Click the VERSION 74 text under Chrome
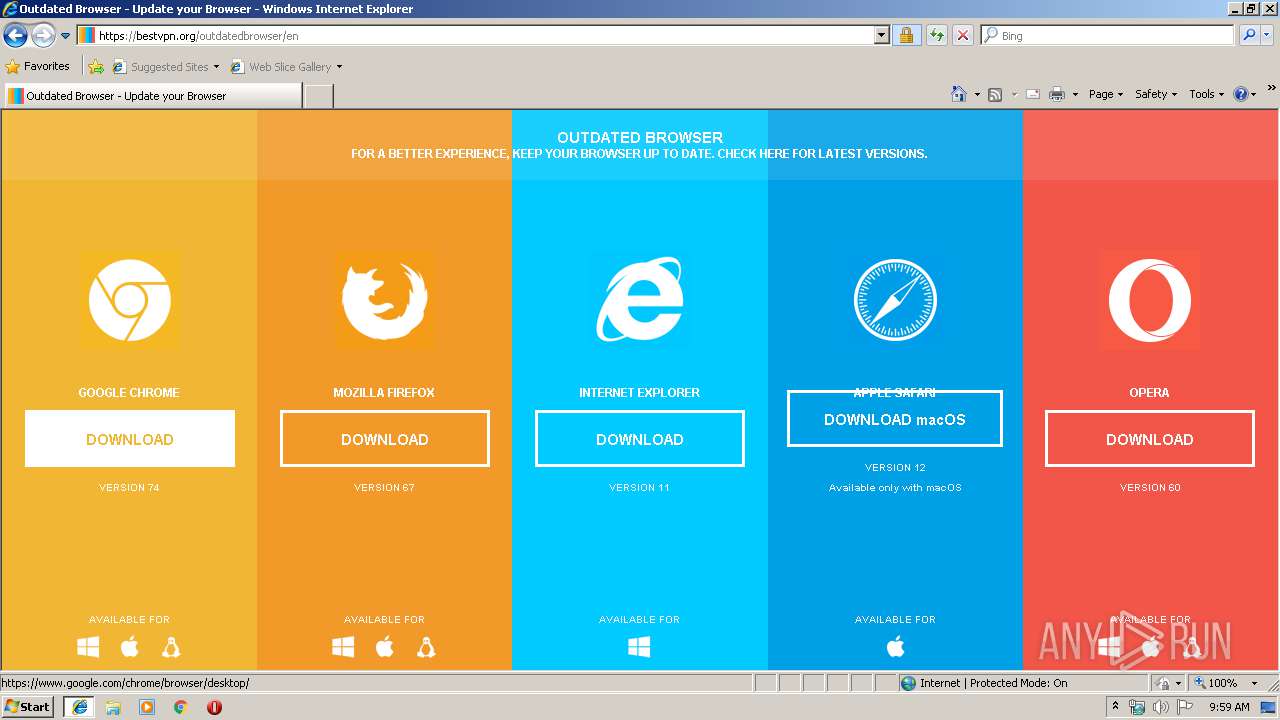Image resolution: width=1280 pixels, height=720 pixels. click(129, 488)
